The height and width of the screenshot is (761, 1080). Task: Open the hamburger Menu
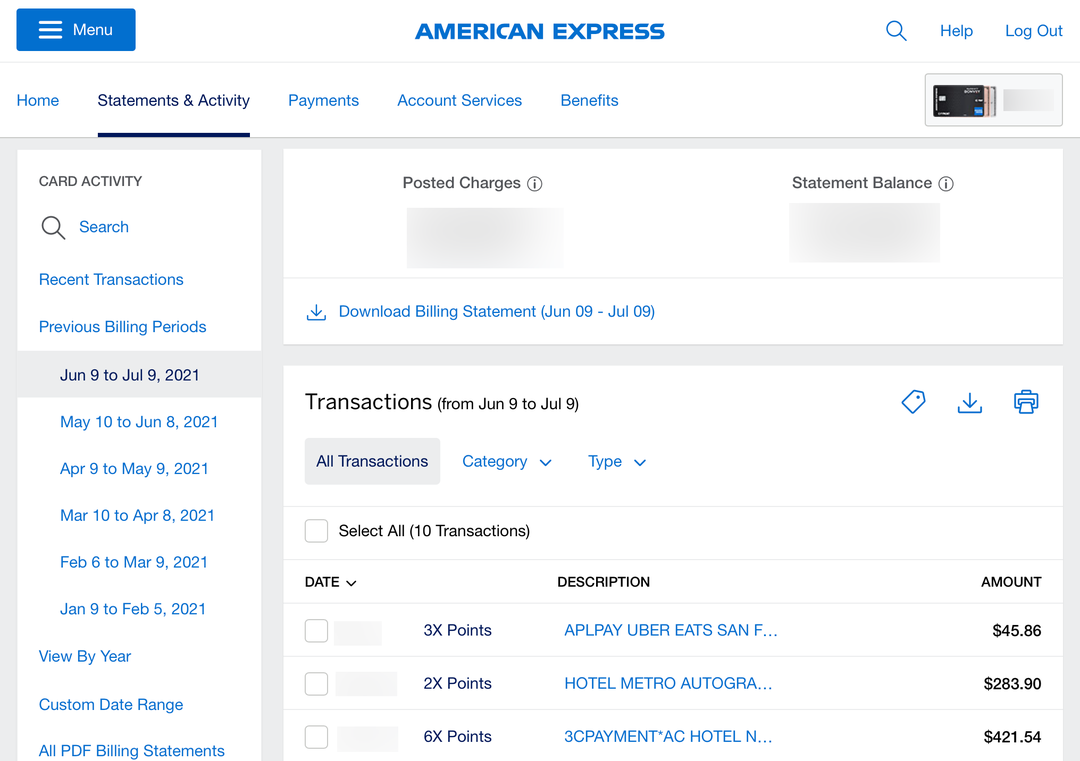[75, 30]
